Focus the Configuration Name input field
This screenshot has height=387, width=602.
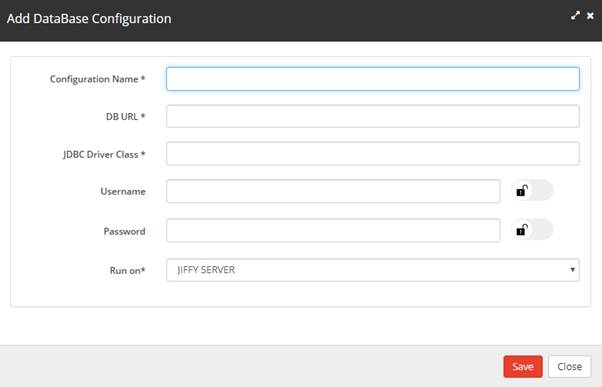point(373,79)
